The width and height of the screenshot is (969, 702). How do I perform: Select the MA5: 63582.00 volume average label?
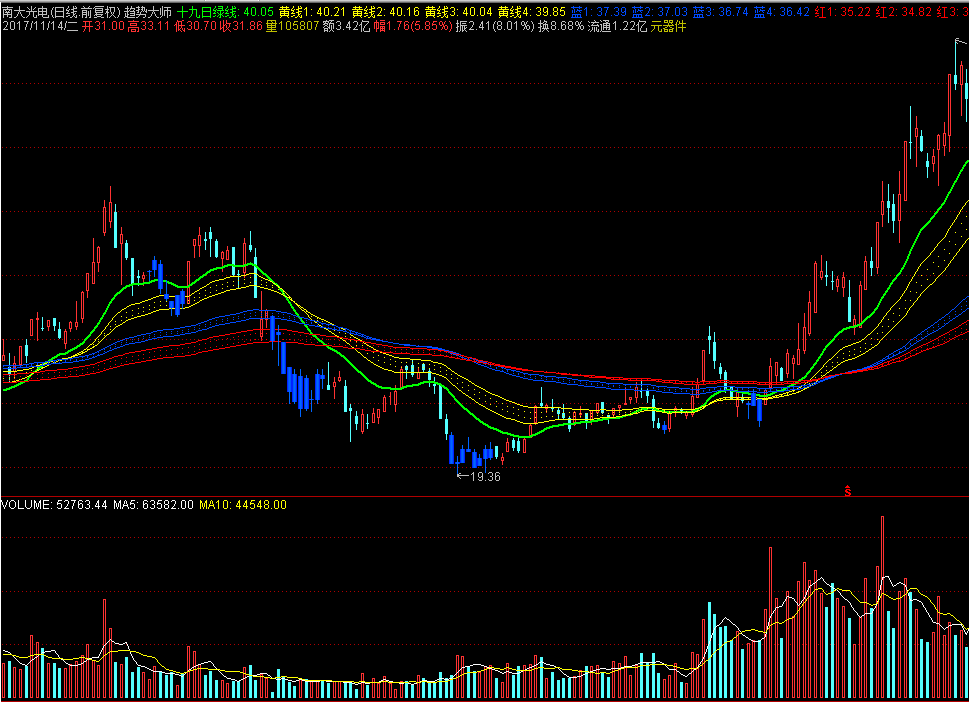point(153,505)
